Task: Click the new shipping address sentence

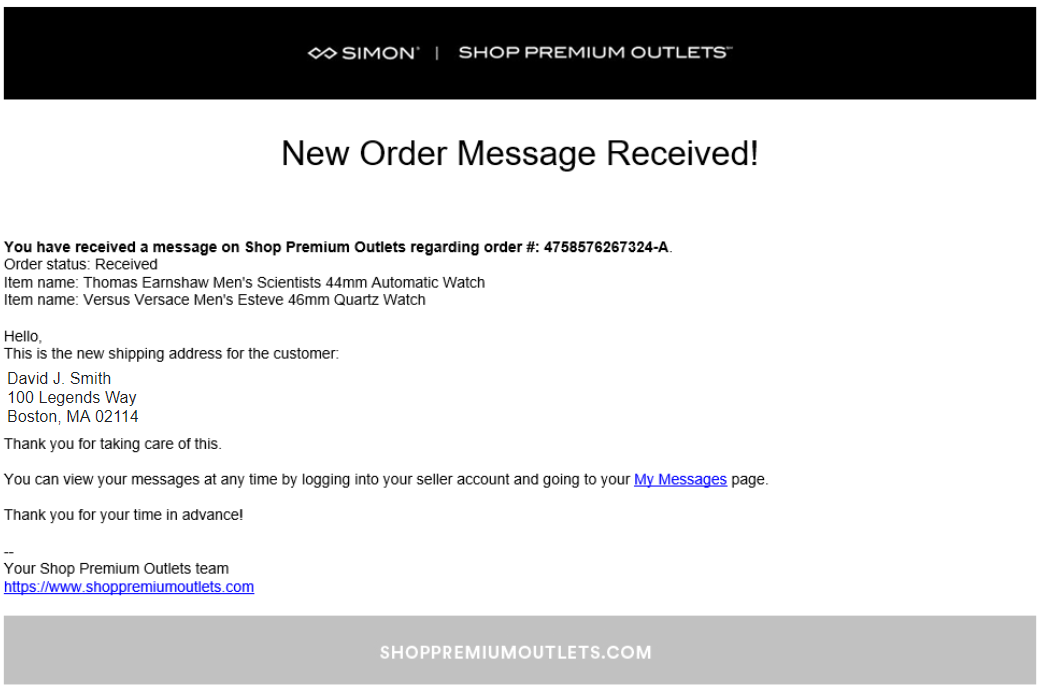Action: (171, 353)
